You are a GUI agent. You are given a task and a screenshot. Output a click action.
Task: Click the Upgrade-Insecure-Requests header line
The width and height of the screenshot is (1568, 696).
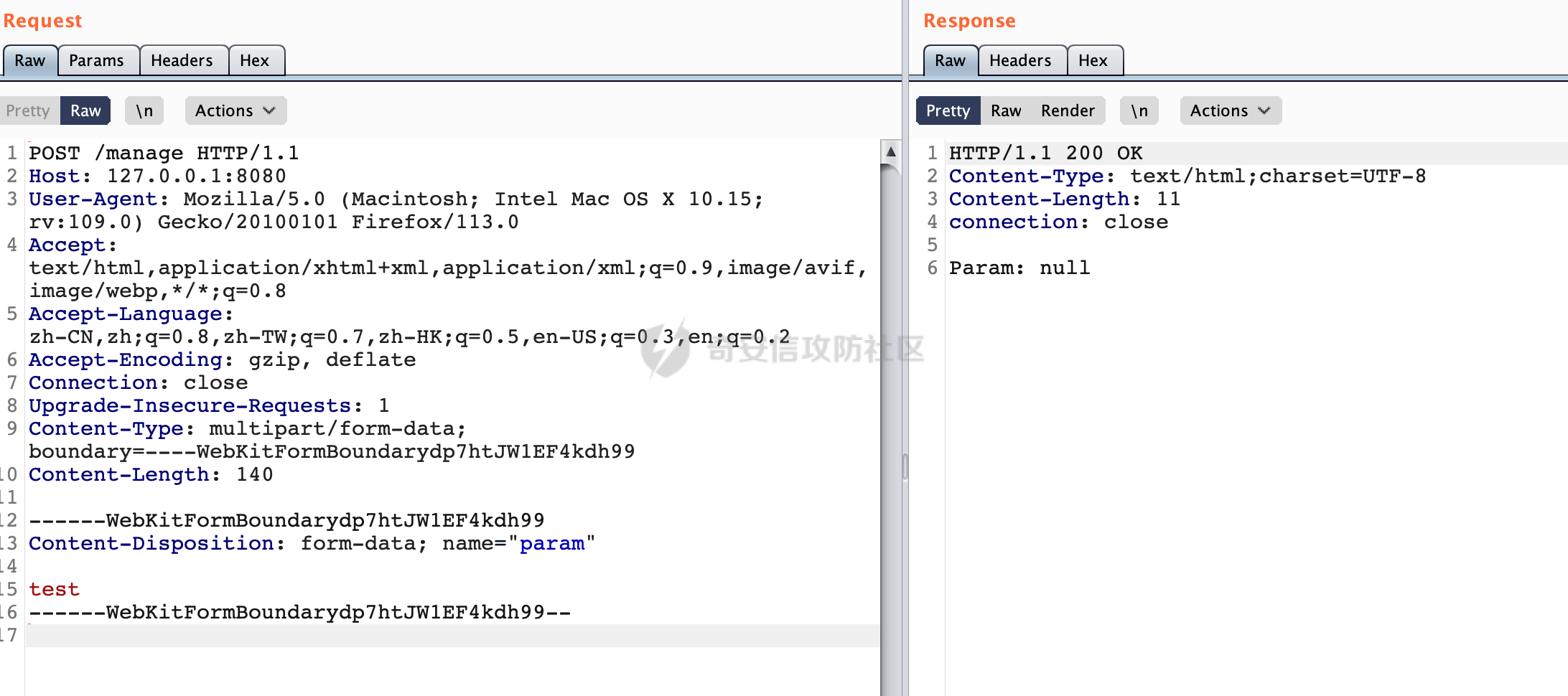coord(209,405)
